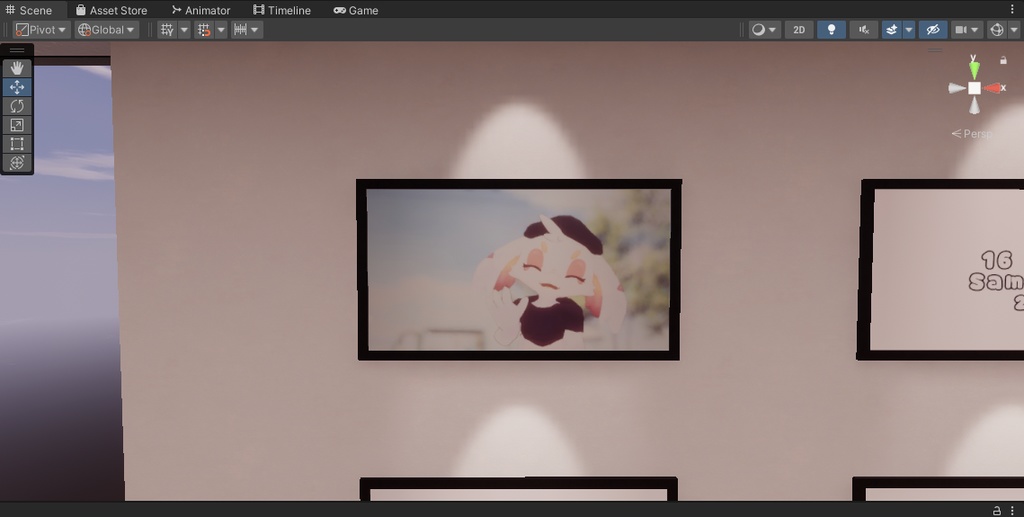
Task: Open the Timeline tab
Action: (x=282, y=10)
